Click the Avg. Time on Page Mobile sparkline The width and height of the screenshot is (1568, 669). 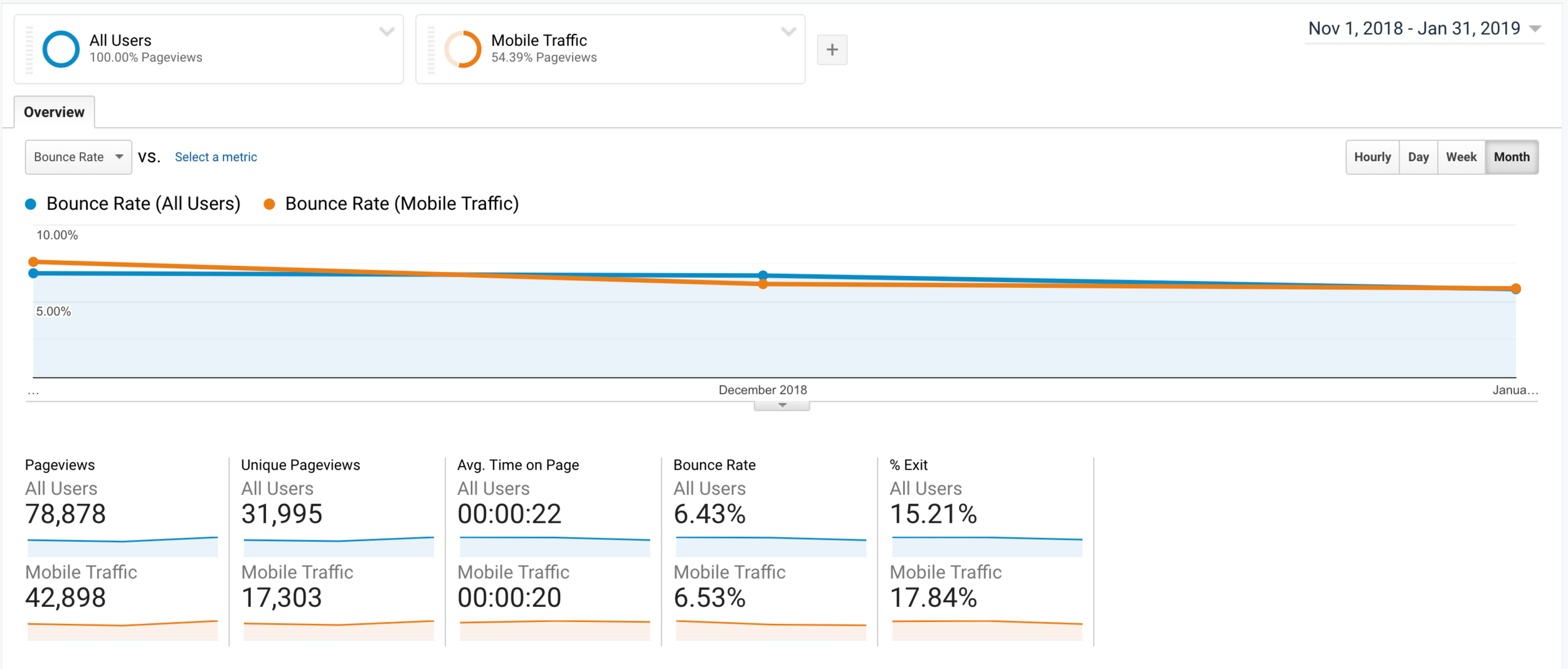[555, 630]
